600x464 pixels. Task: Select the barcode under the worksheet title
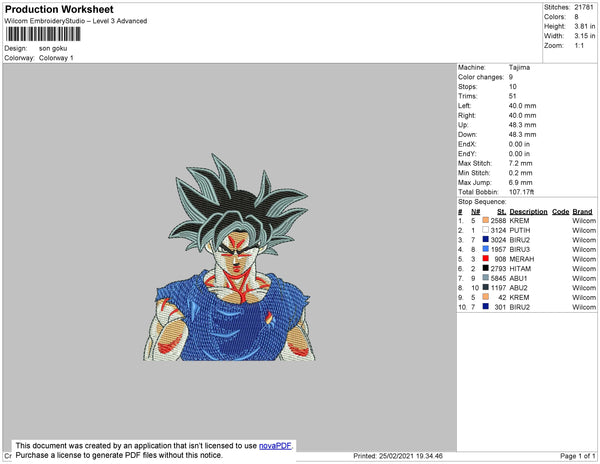click(43, 34)
